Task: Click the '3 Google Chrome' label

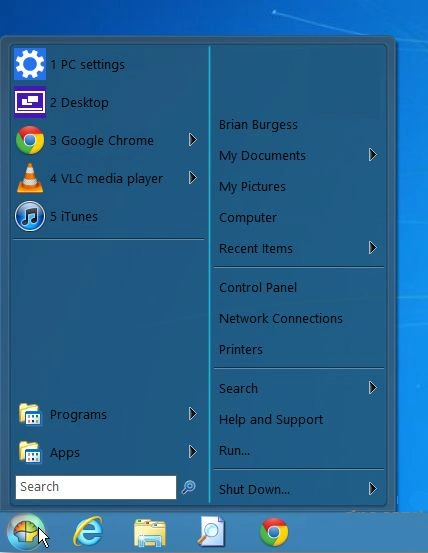Action: [x=102, y=141]
